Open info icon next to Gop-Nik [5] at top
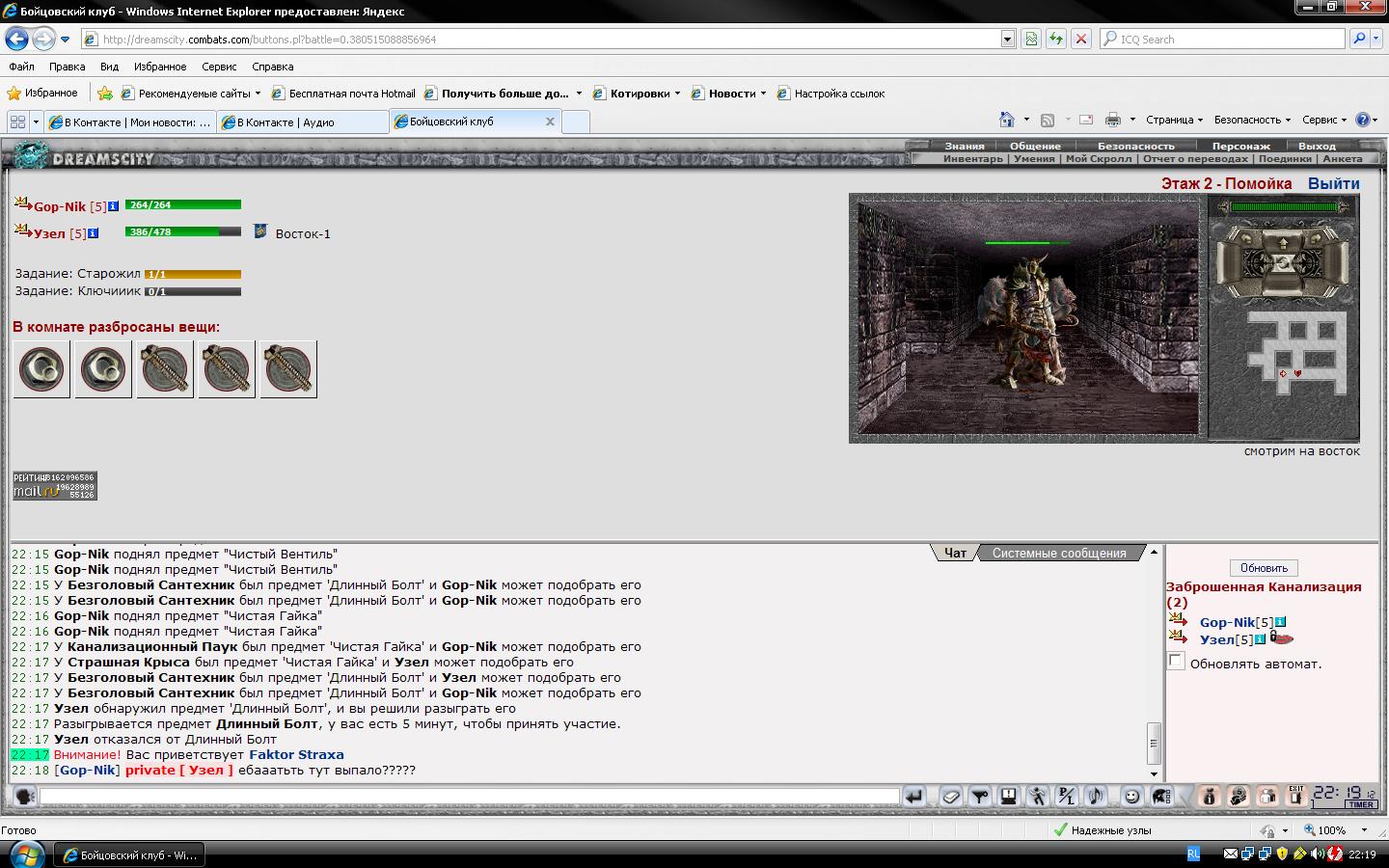The image size is (1389, 868). point(113,206)
